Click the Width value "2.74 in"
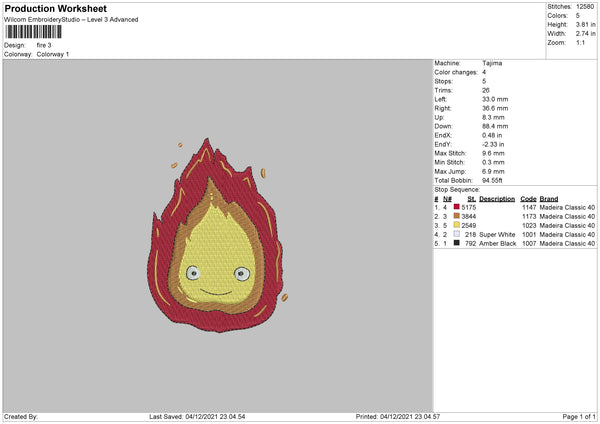 (585, 34)
